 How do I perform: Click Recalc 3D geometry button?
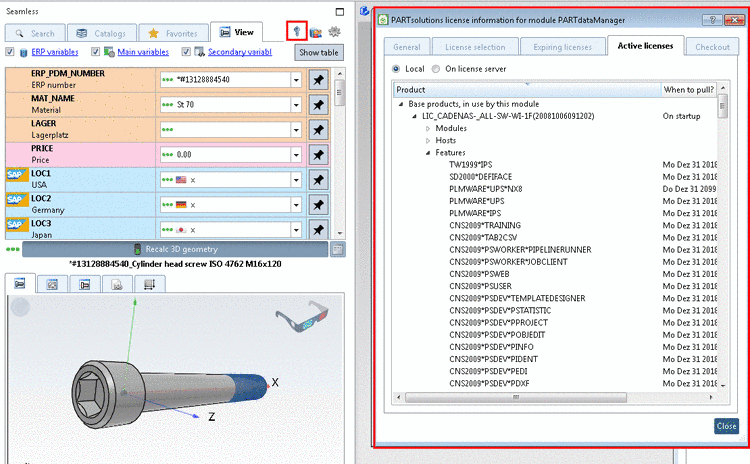[175, 249]
